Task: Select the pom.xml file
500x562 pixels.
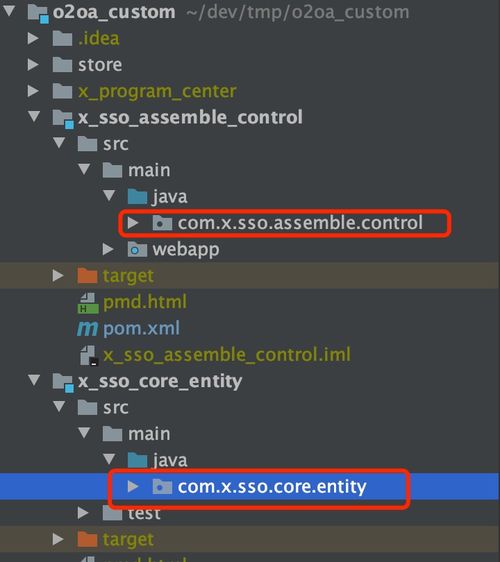Action: point(142,329)
